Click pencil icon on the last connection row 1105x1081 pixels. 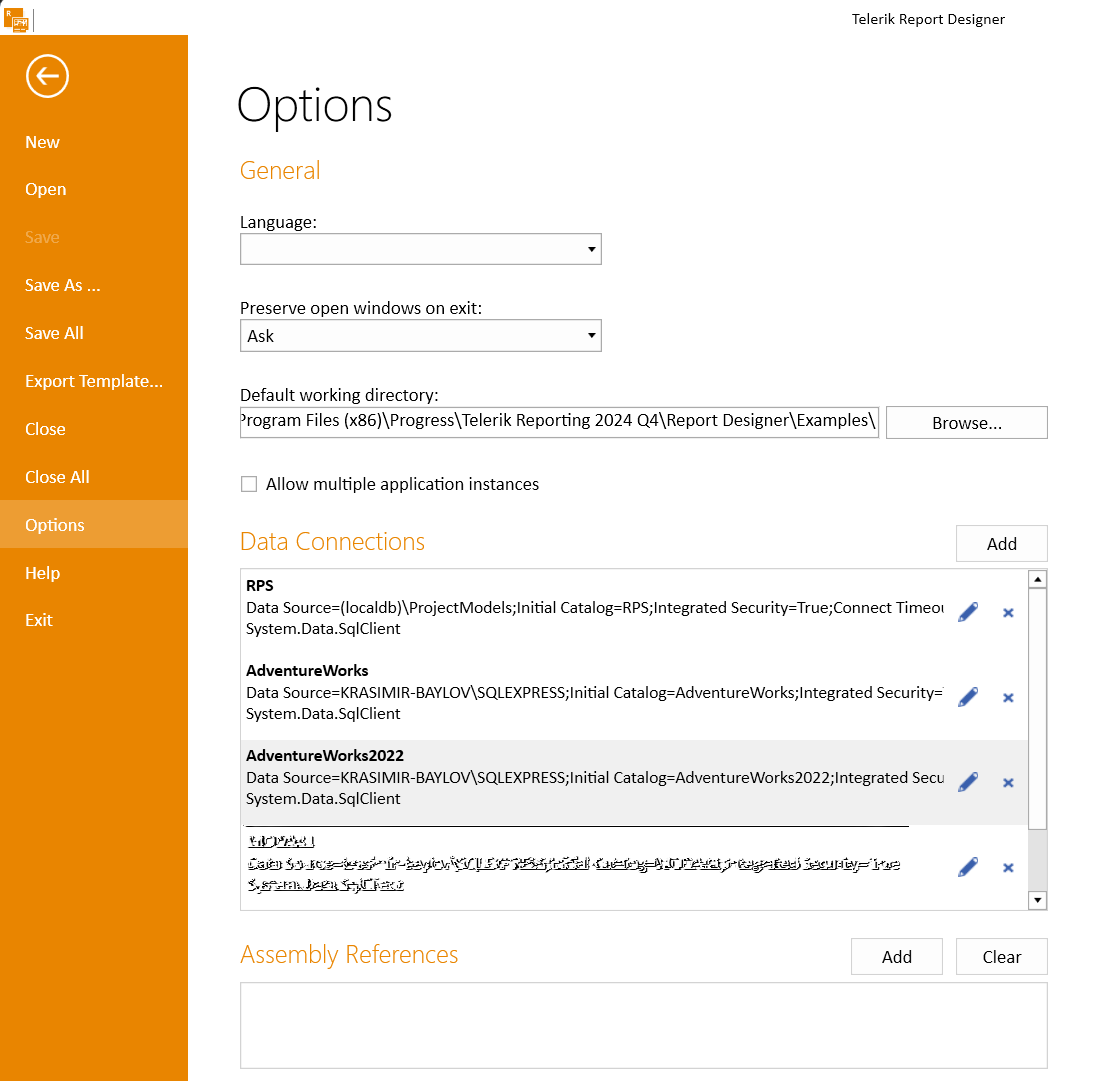point(967,867)
